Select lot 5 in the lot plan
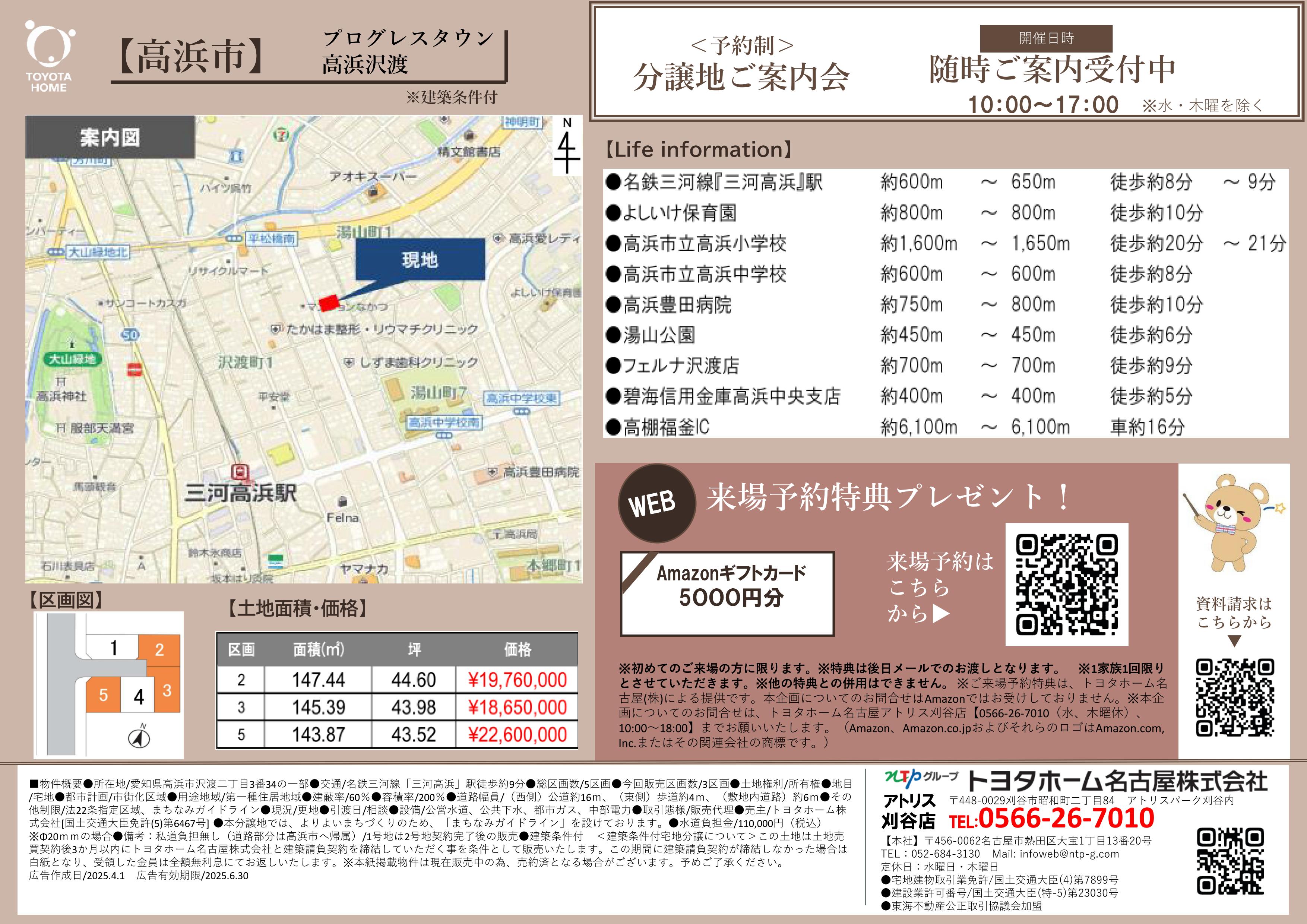This screenshot has width=1307, height=924. (103, 695)
